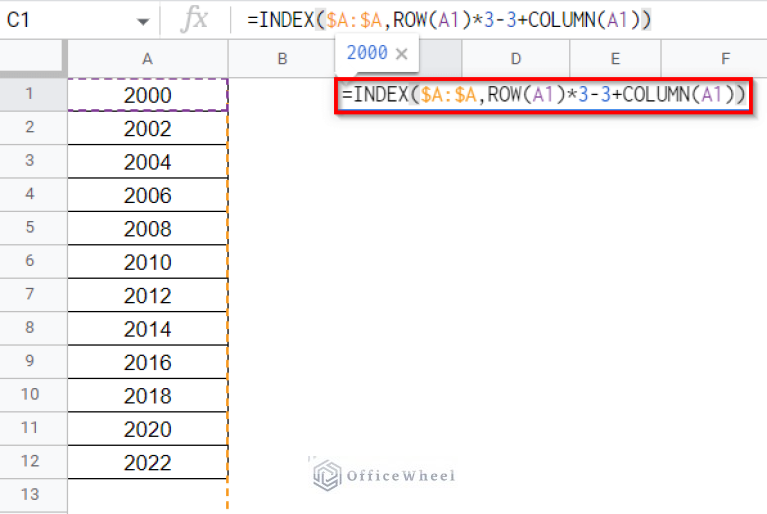Click cell containing 2020

(x=147, y=428)
